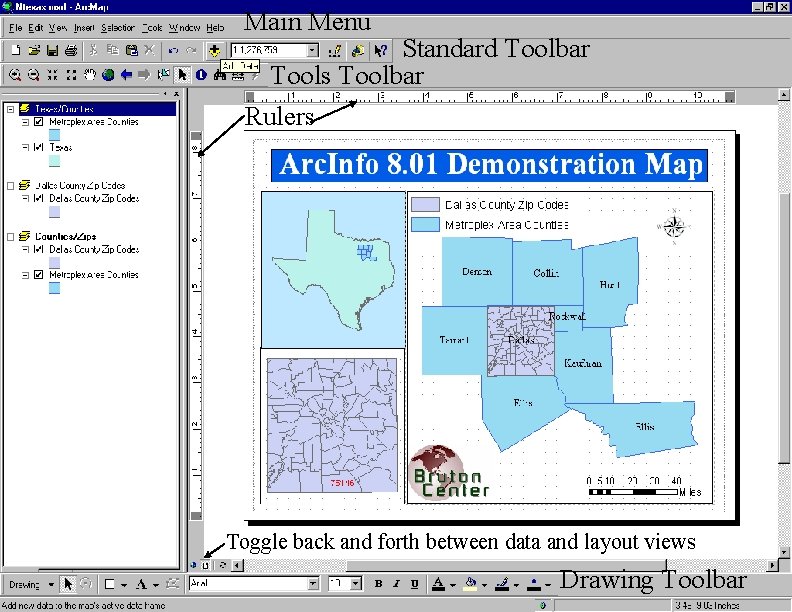Click the Cut scissors icon
Image resolution: width=792 pixels, height=612 pixels.
point(93,50)
